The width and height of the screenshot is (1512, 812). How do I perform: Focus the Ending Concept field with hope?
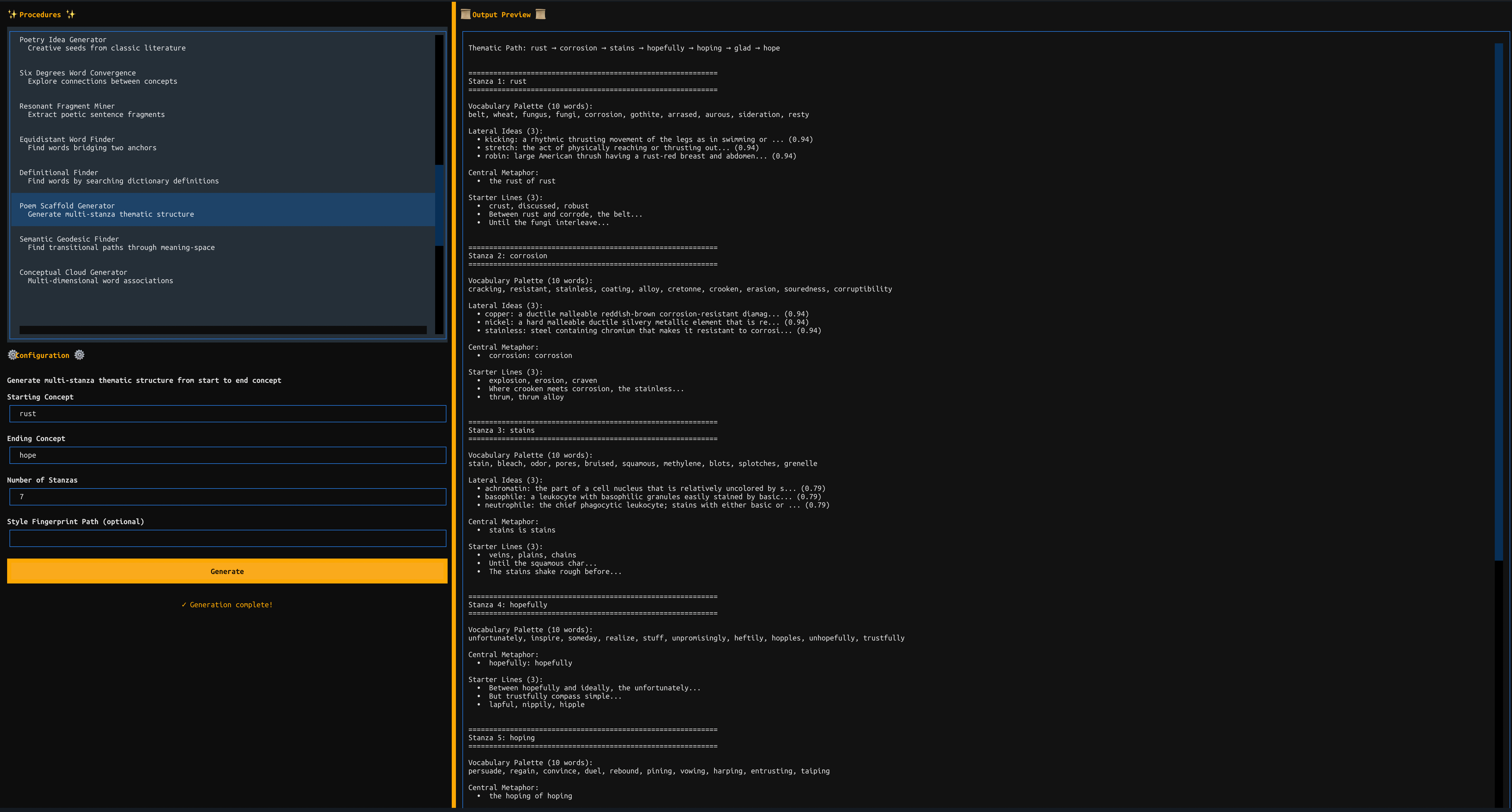coord(228,455)
